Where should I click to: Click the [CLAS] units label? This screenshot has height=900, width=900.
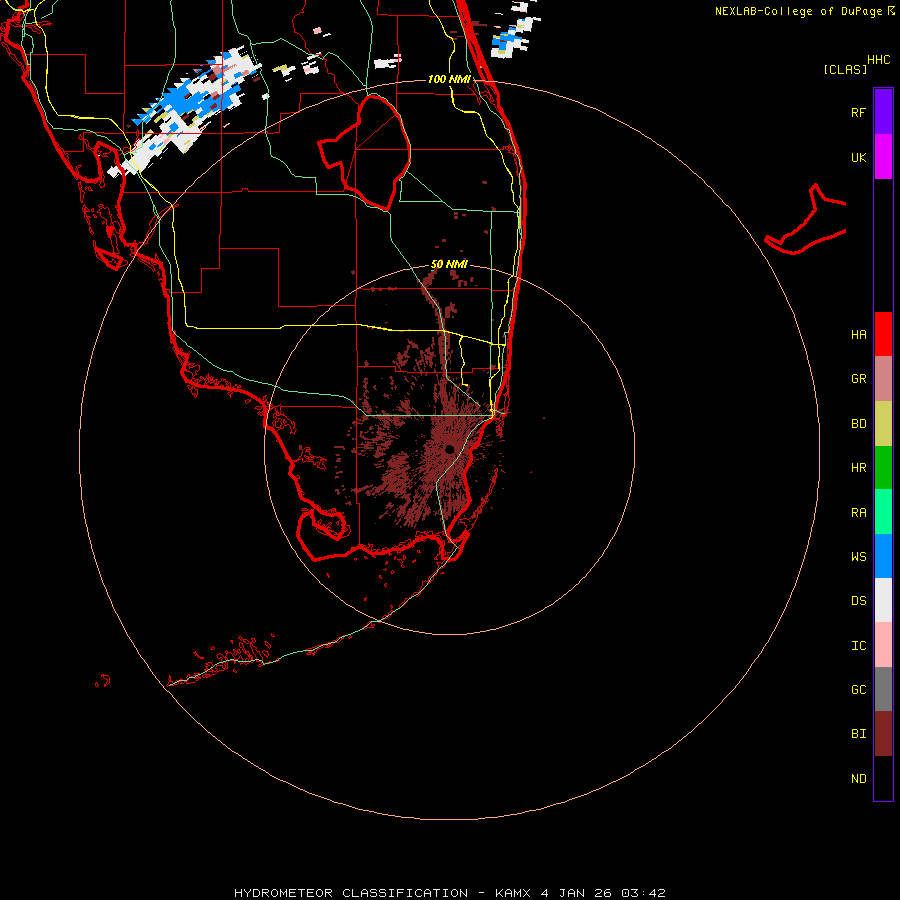pyautogui.click(x=845, y=69)
